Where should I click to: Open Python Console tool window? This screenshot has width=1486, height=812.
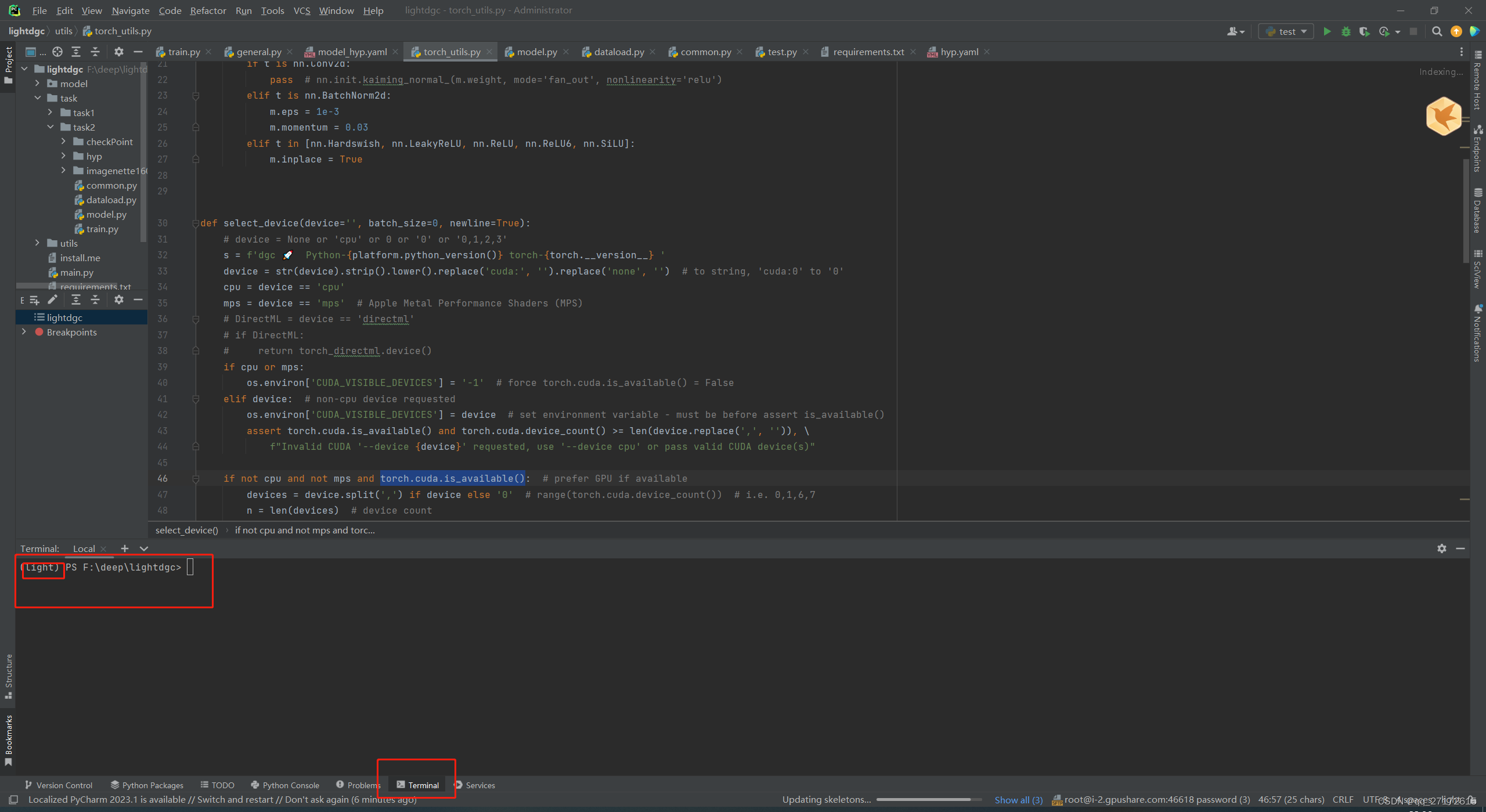[285, 785]
